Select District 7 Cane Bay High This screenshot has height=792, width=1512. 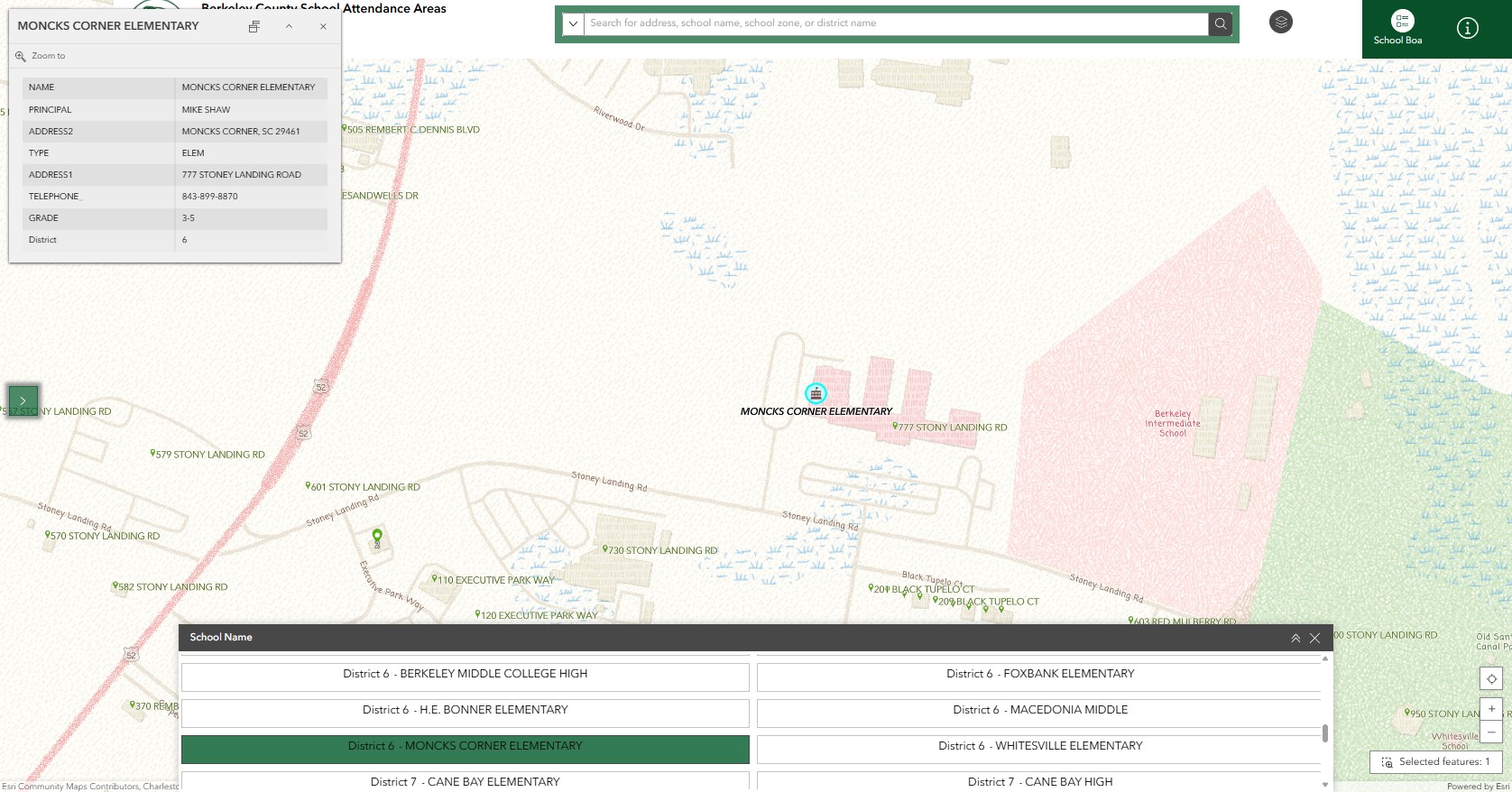coord(1039,781)
